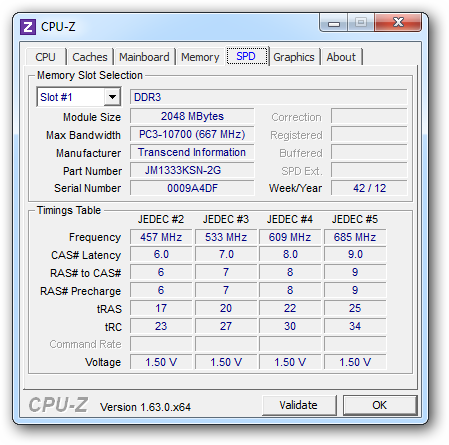449x445 pixels.
Task: Click the JEDEC #3 column header
Action: [x=226, y=219]
